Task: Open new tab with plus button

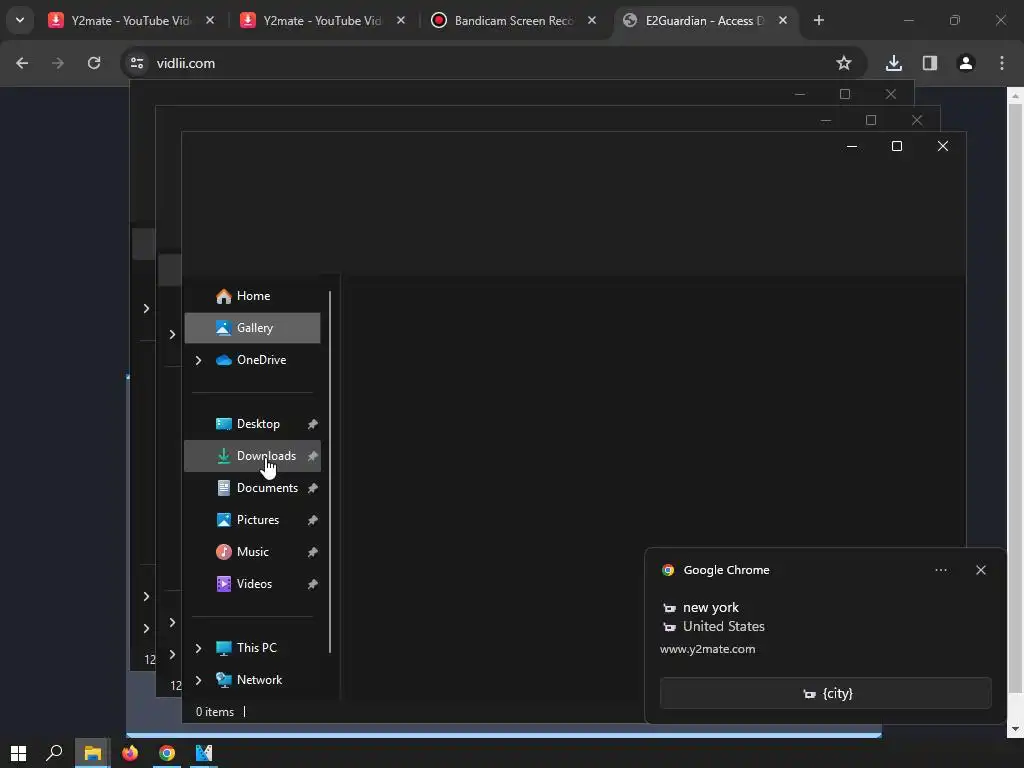Action: 819,20
